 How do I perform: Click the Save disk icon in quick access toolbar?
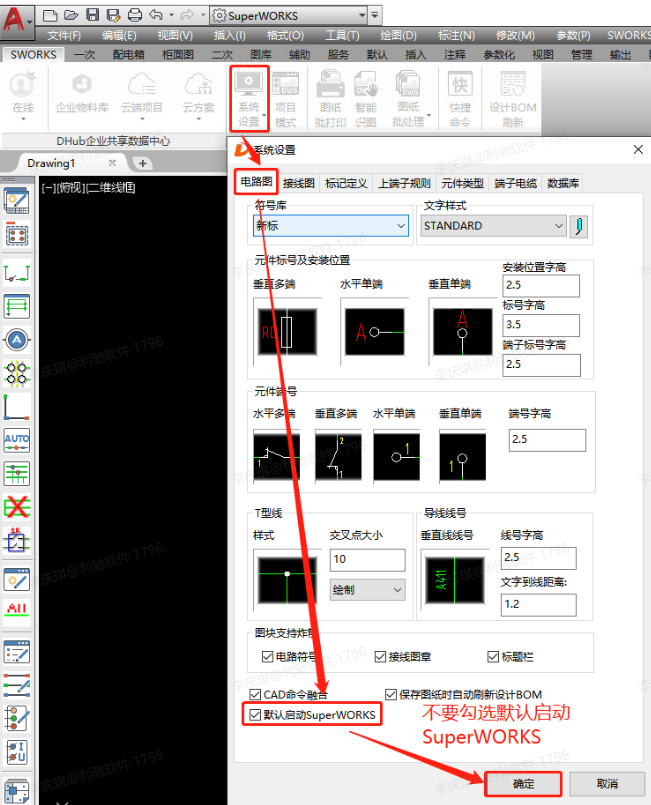pyautogui.click(x=92, y=15)
